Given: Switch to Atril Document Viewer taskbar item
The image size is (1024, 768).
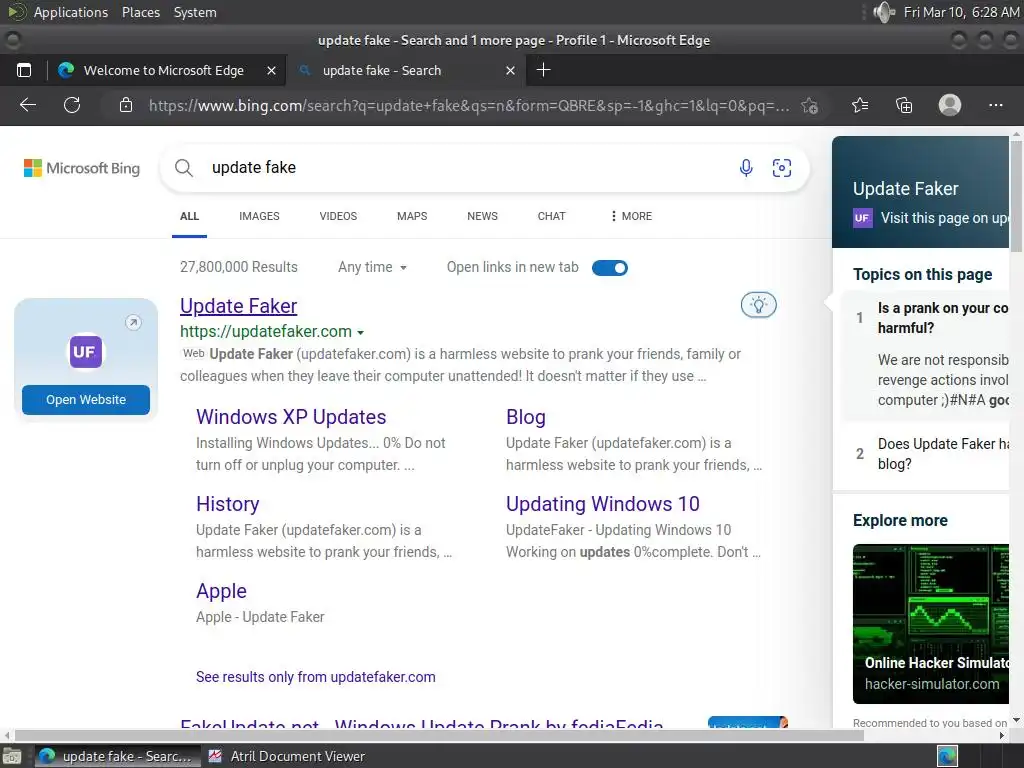Looking at the screenshot, I should point(287,756).
